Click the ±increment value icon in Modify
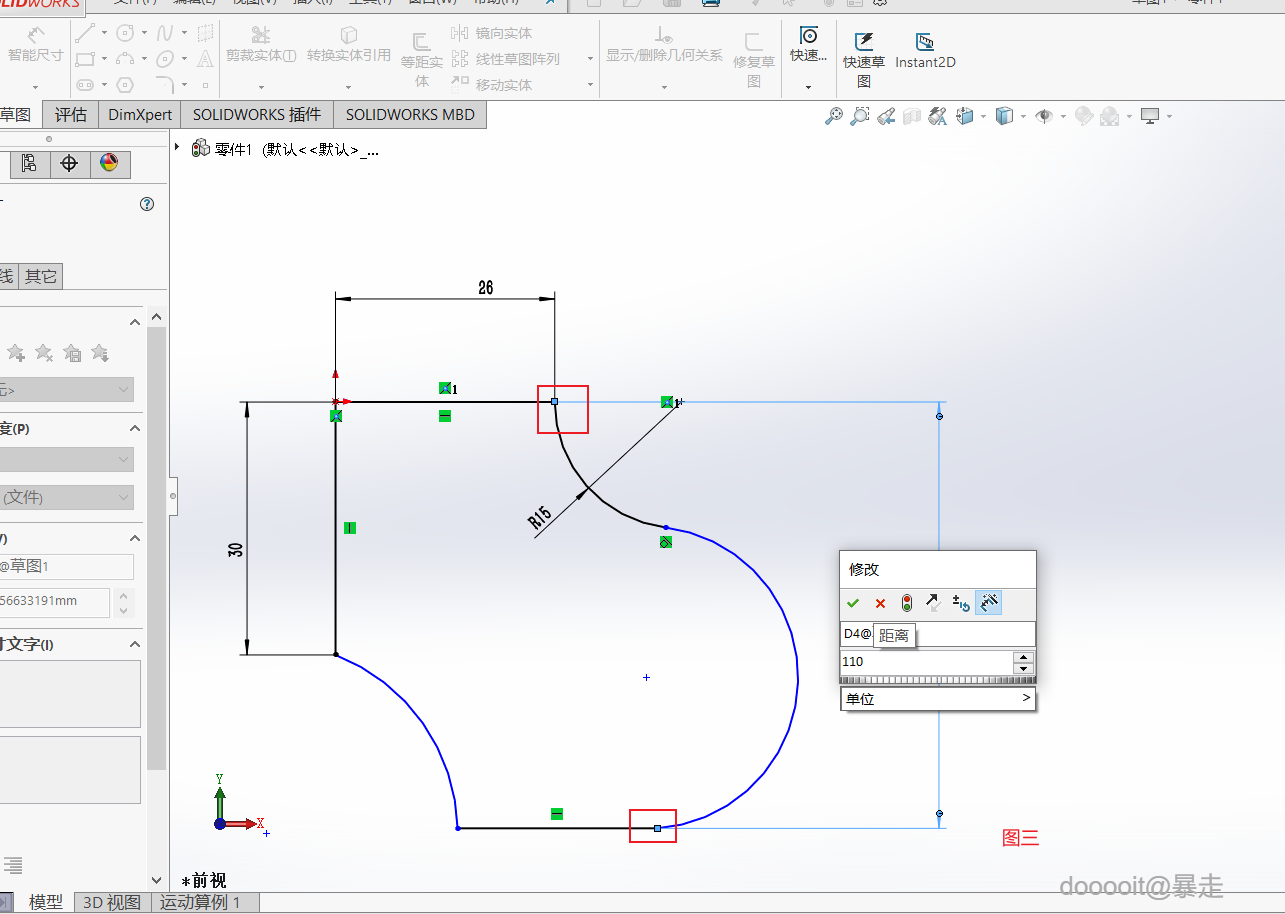 [x=961, y=603]
